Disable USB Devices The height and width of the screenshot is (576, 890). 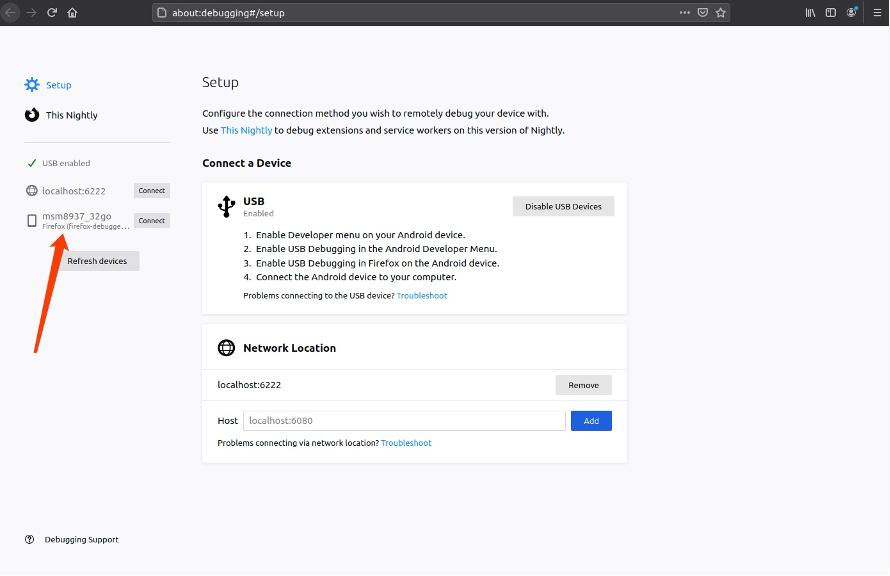(563, 206)
